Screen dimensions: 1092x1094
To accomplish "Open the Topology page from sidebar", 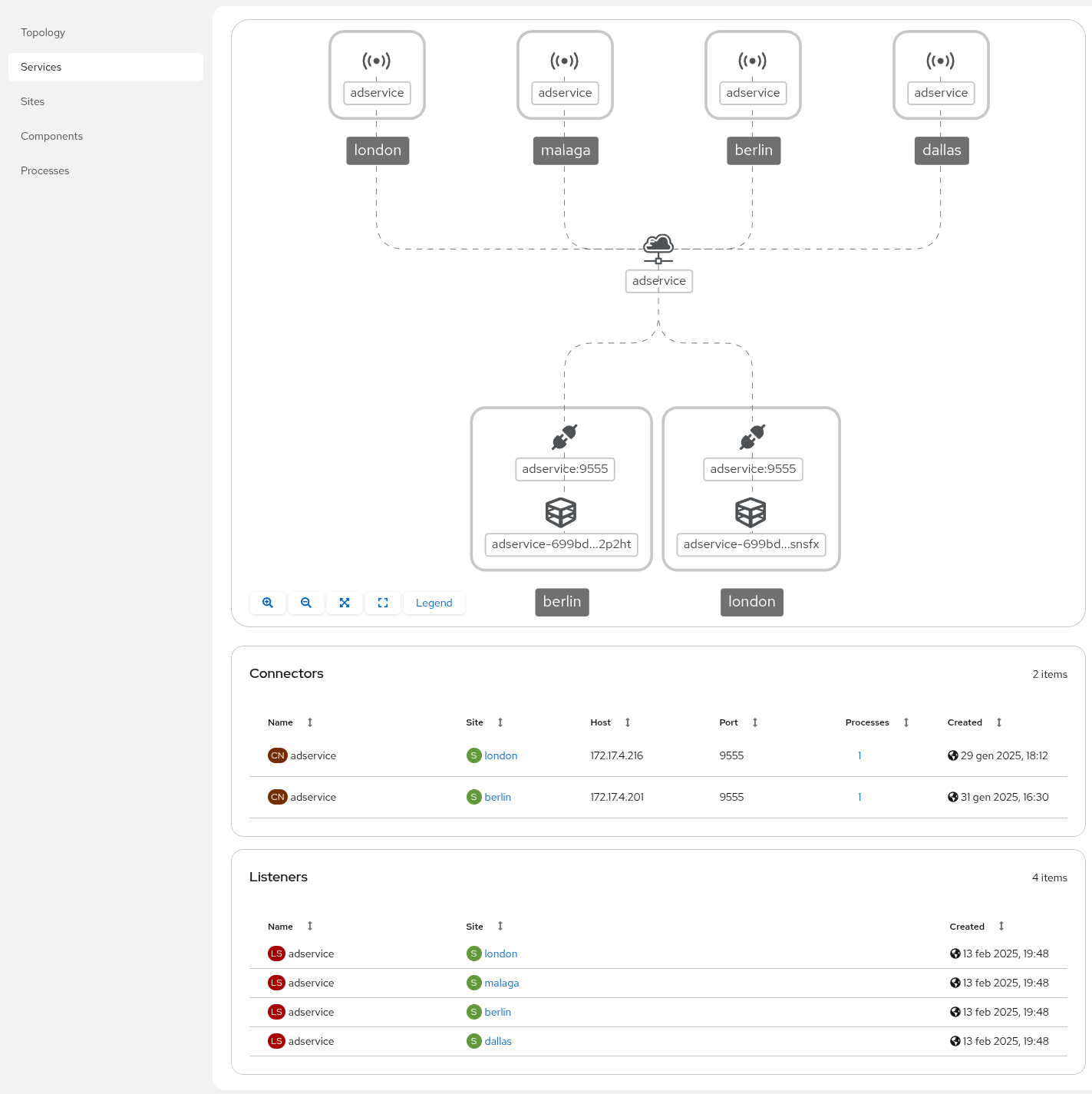I will tap(43, 32).
